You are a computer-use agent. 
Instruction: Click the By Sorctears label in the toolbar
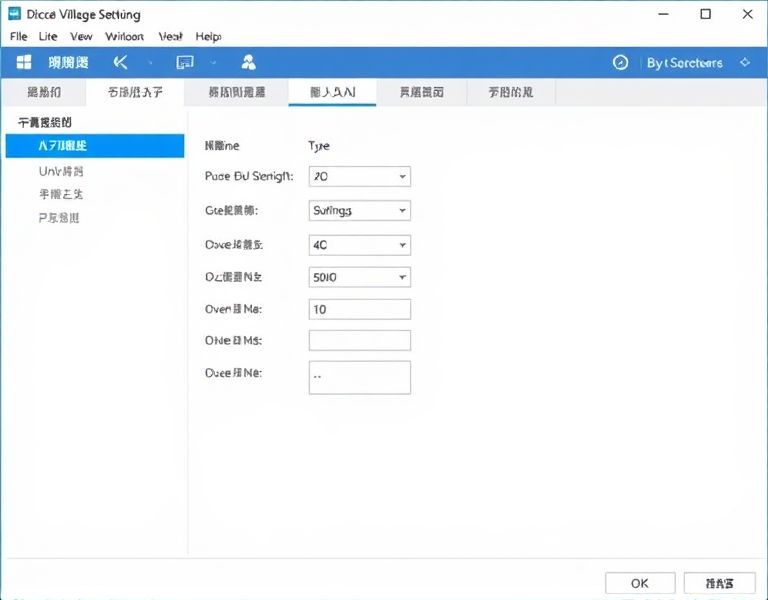684,63
